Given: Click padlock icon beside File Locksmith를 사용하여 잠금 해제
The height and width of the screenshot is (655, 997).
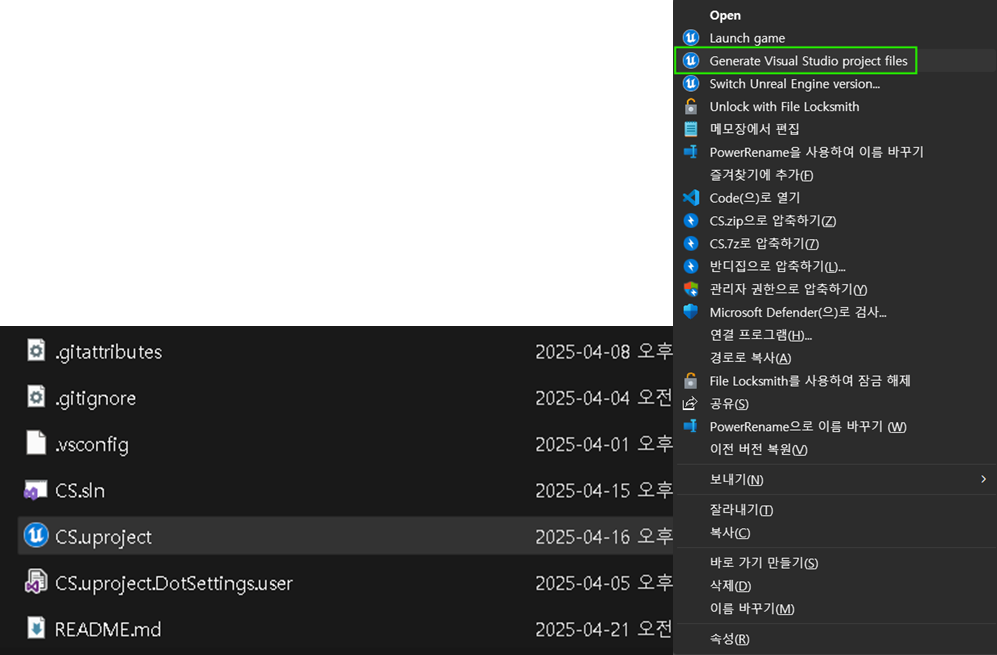Looking at the screenshot, I should point(691,380).
